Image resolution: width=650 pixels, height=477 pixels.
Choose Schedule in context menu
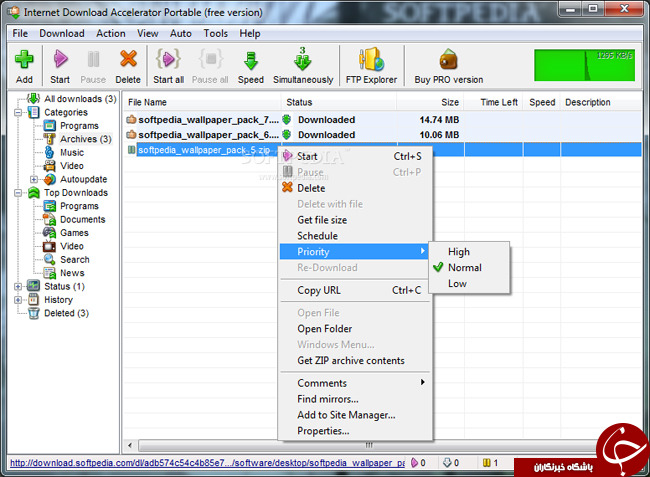pos(355,236)
